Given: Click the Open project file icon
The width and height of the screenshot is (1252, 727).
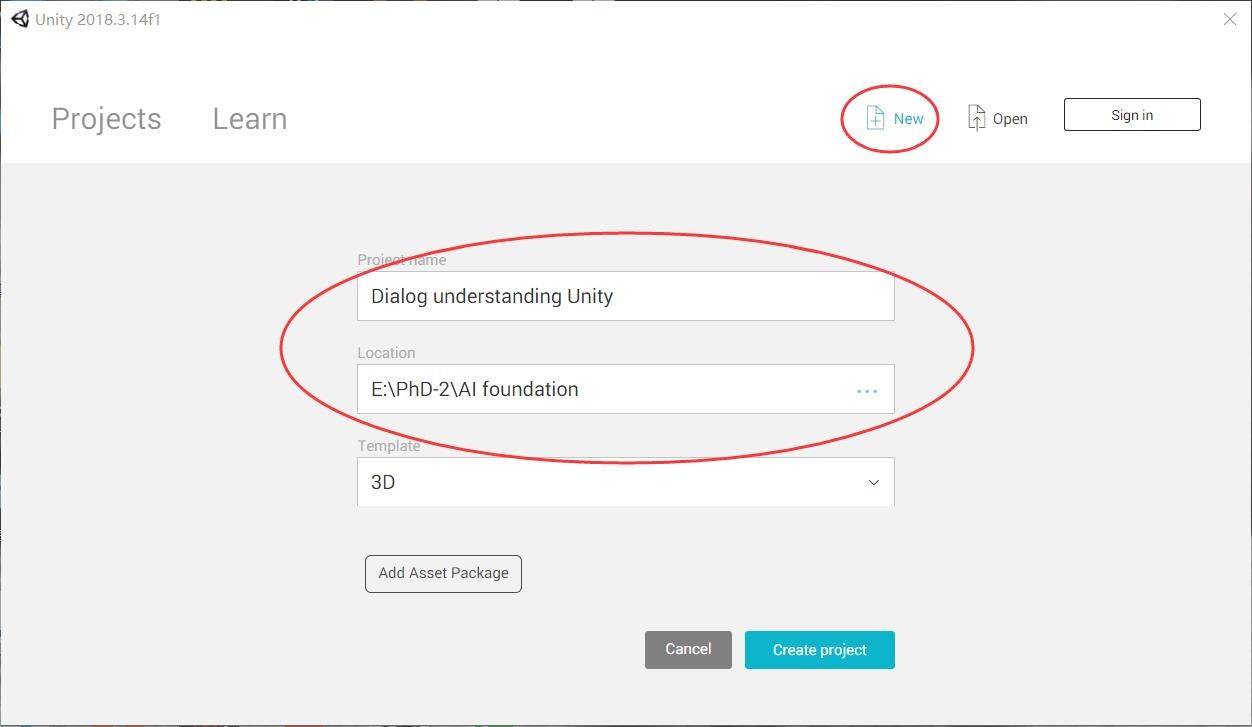Looking at the screenshot, I should point(976,118).
